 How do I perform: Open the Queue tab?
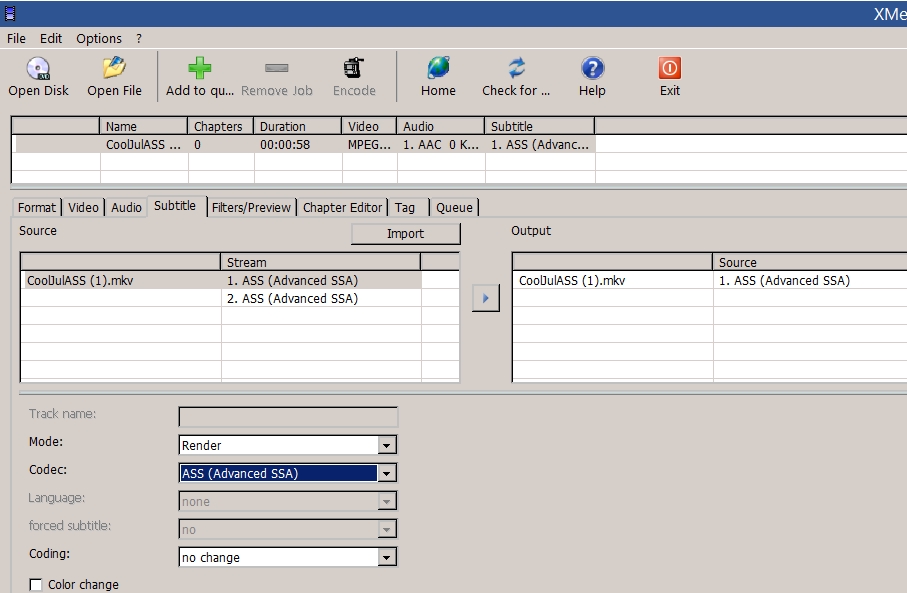pyautogui.click(x=454, y=207)
